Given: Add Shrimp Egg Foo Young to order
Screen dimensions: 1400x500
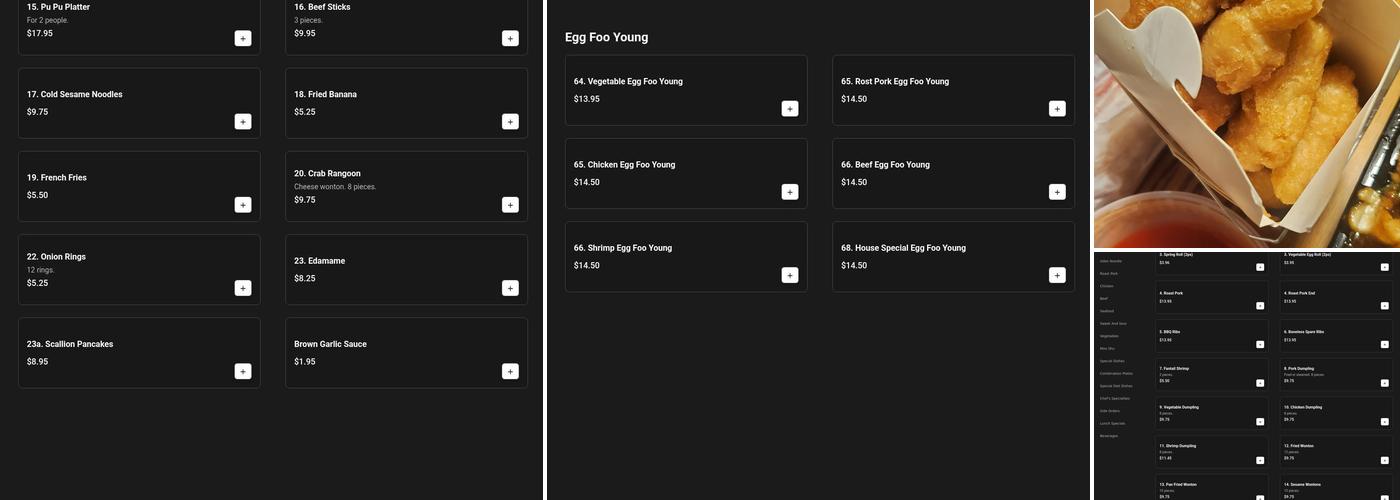Looking at the screenshot, I should click(x=790, y=275).
